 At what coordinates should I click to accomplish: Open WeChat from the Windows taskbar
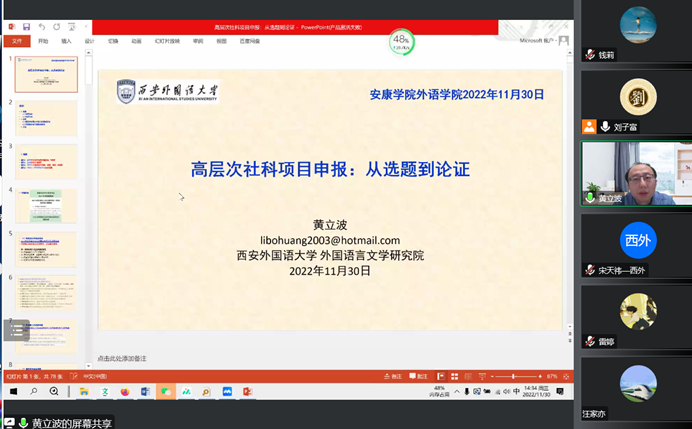tap(165, 392)
